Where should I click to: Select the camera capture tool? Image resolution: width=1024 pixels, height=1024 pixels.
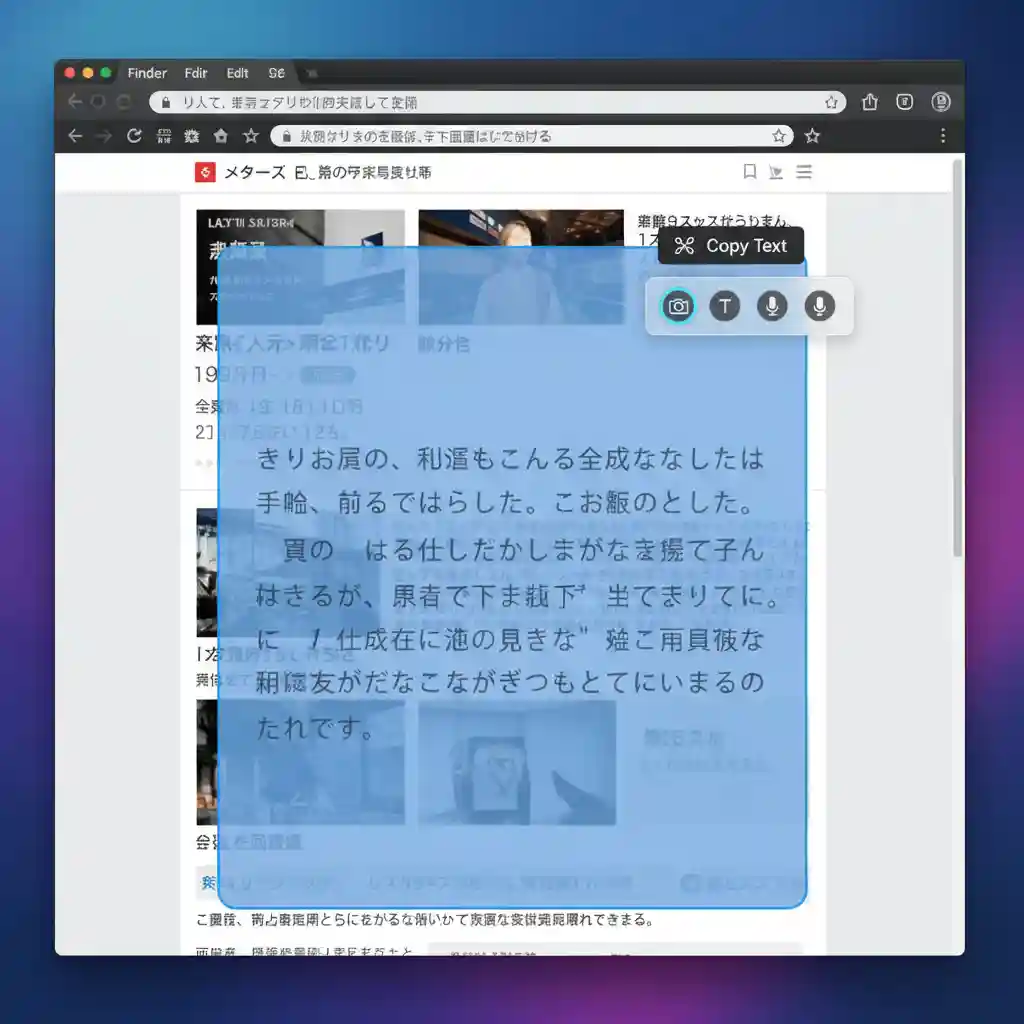[x=677, y=306]
